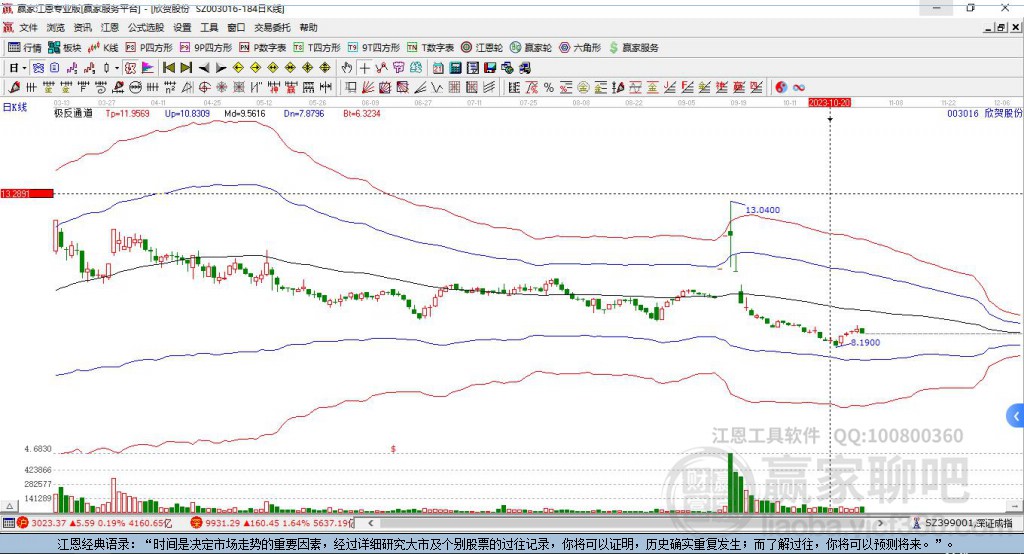Click the 沪 index 3023.37 status entry
Viewport: 1024px width, 554px height.
[95, 523]
